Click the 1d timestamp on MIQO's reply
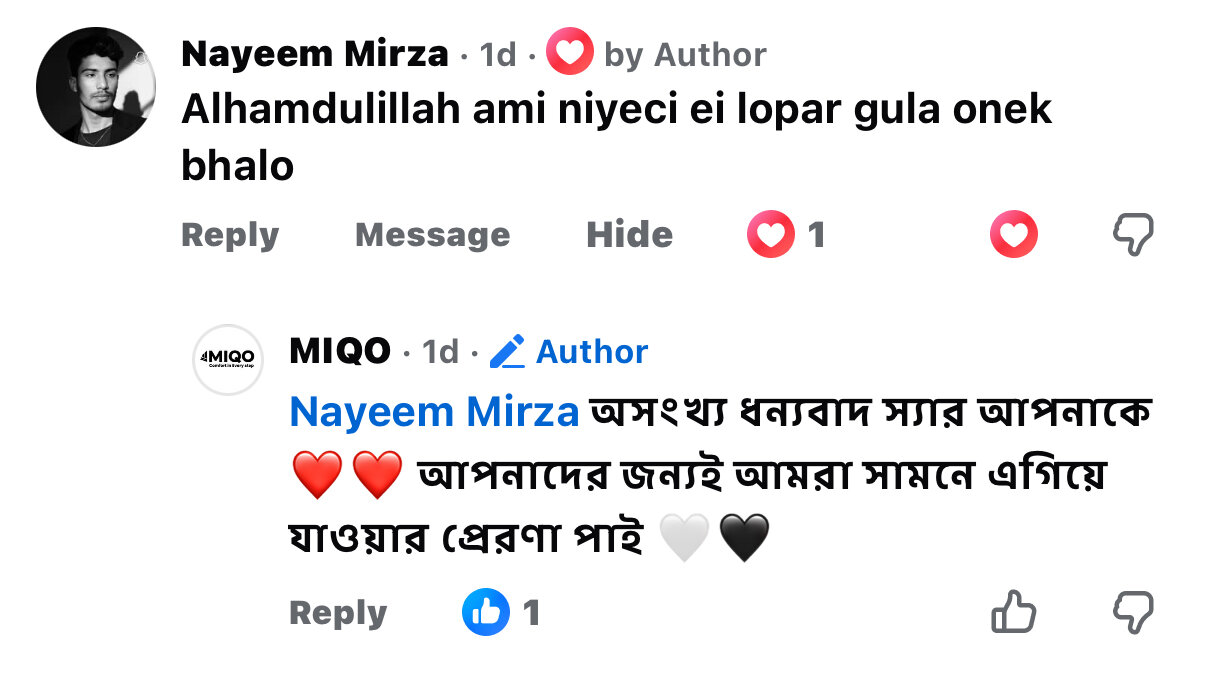The image size is (1206, 680). [x=440, y=351]
